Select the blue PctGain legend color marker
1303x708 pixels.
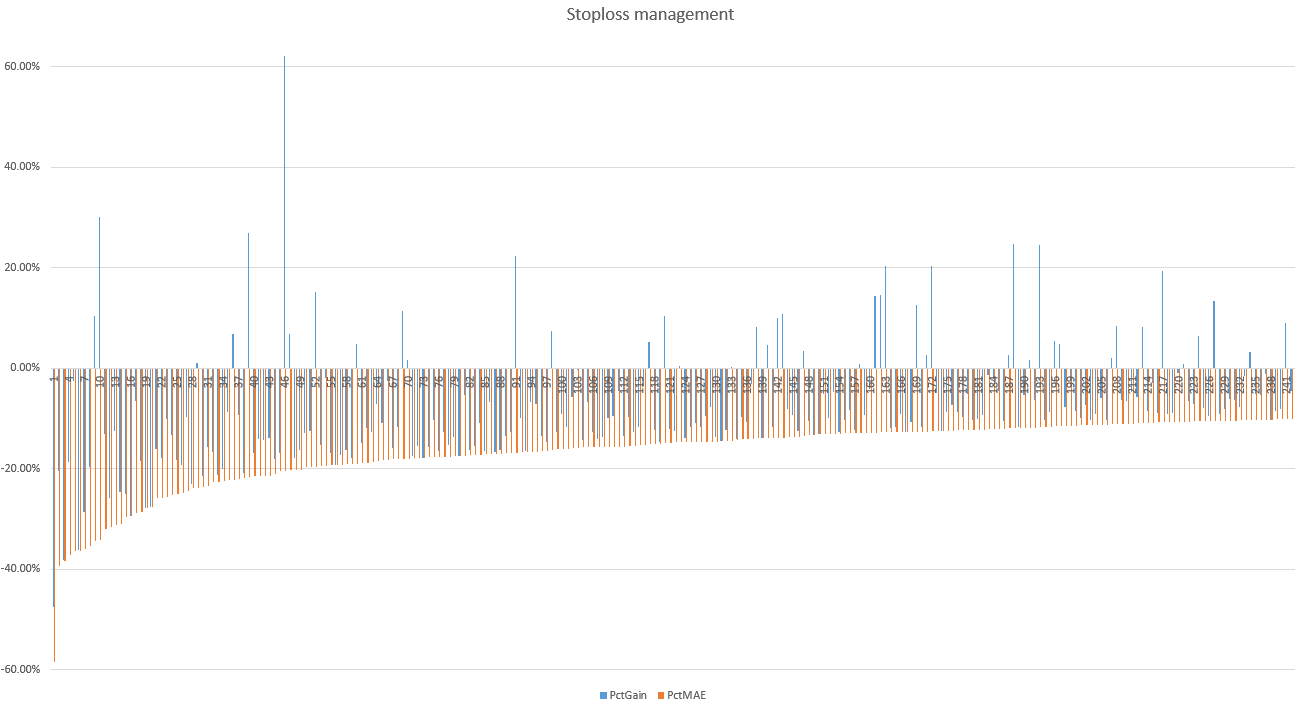603,694
